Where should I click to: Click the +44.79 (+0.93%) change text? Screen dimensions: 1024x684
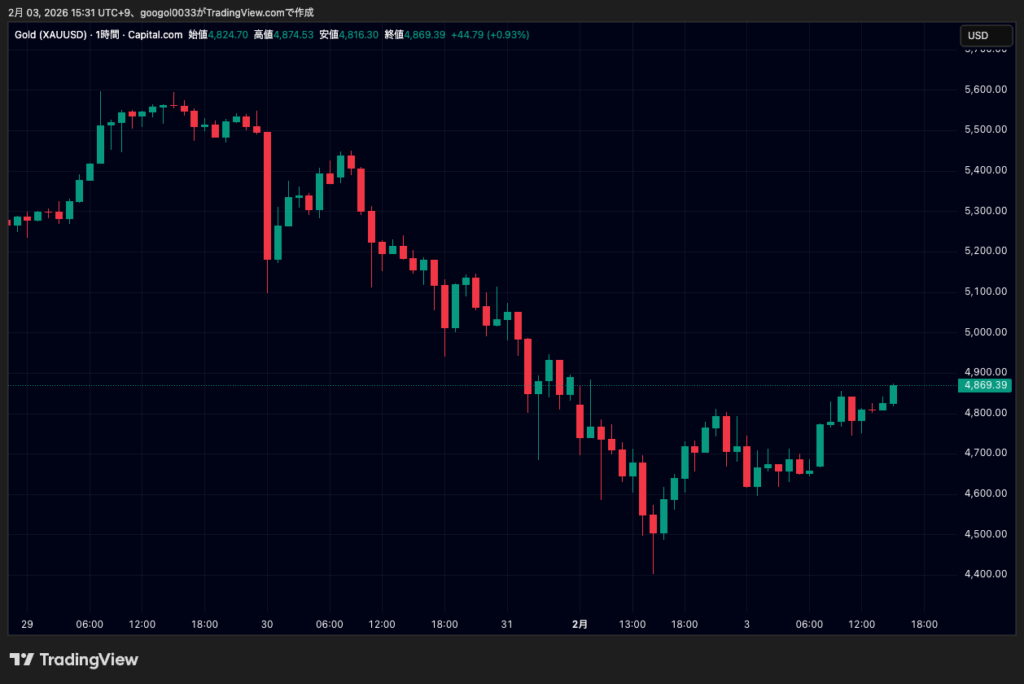point(490,35)
